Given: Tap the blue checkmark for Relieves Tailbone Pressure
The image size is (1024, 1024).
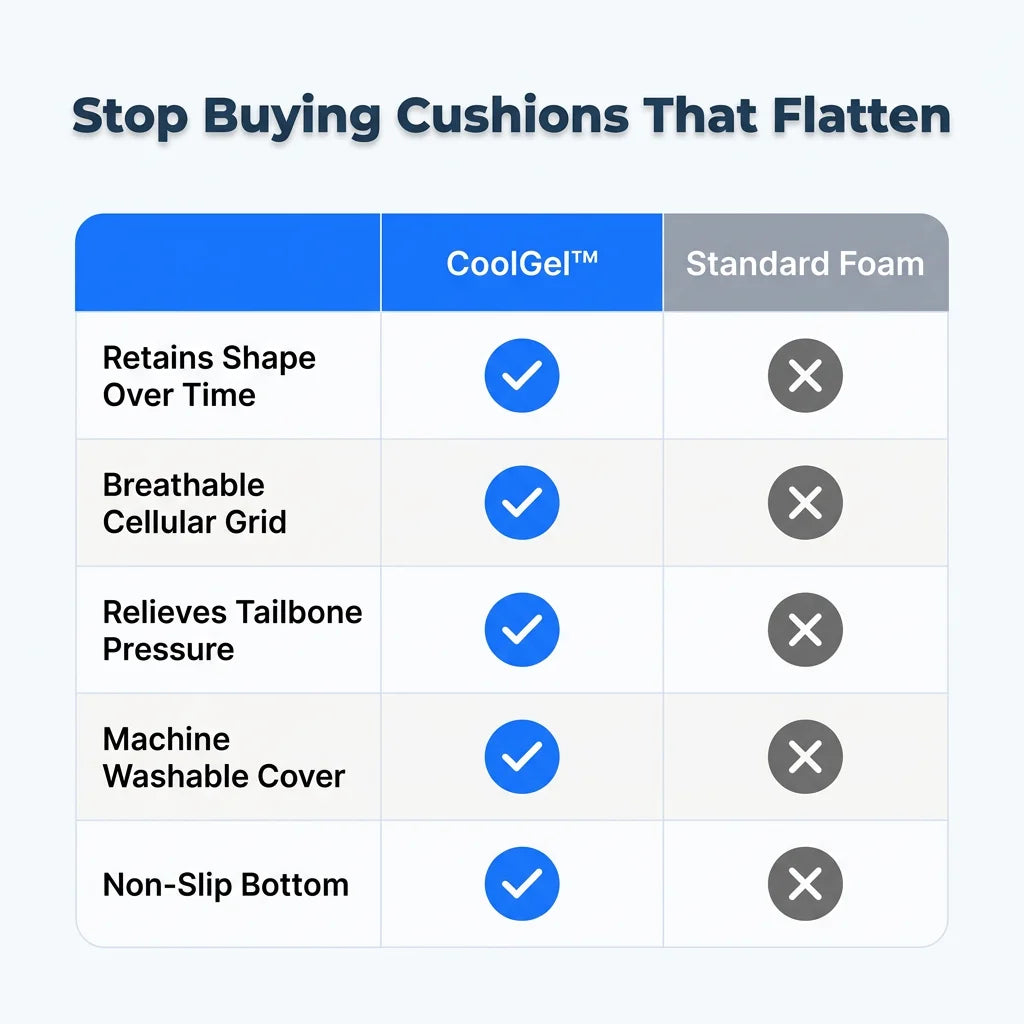Looking at the screenshot, I should click(522, 630).
